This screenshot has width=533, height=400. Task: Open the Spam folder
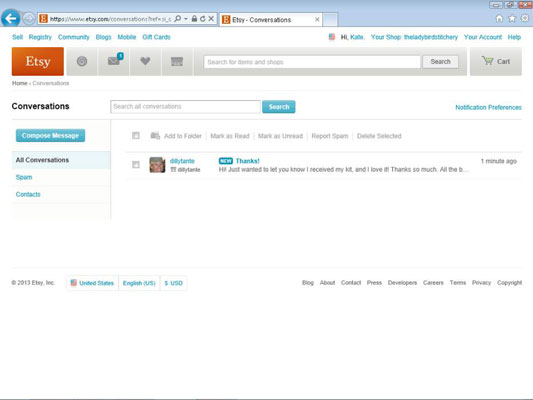tap(24, 177)
